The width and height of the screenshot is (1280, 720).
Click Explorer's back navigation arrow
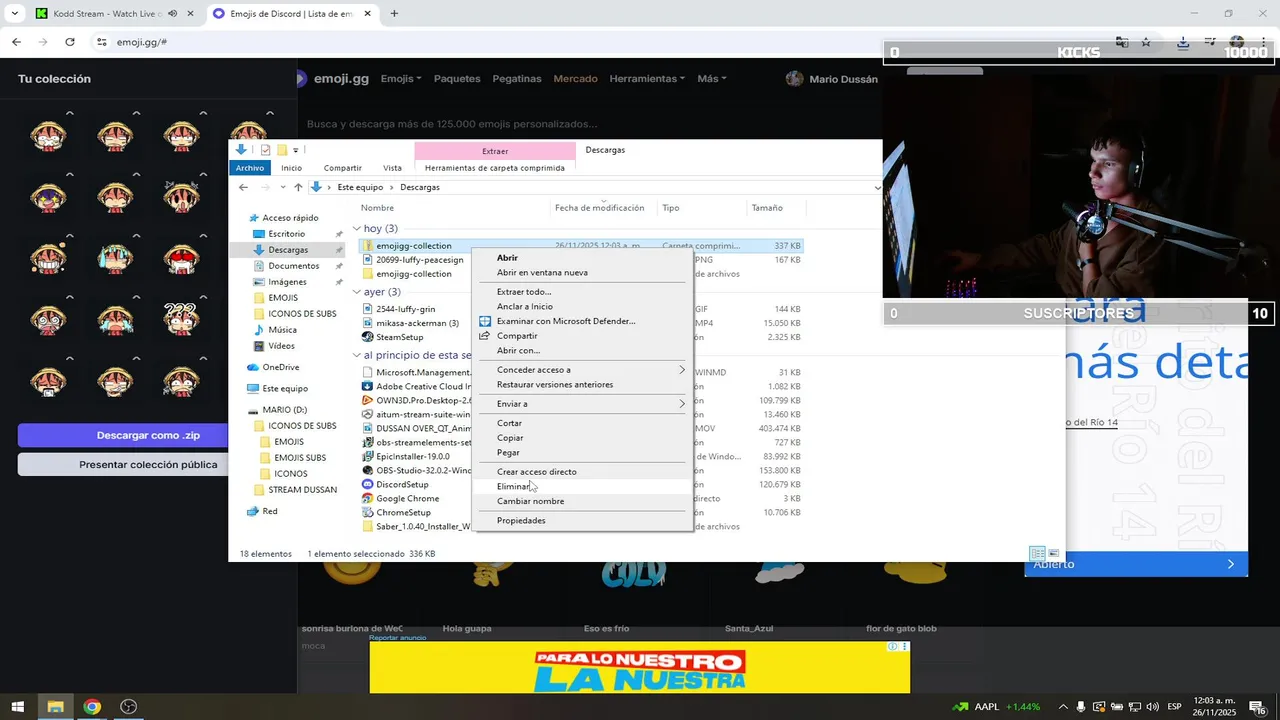(243, 187)
